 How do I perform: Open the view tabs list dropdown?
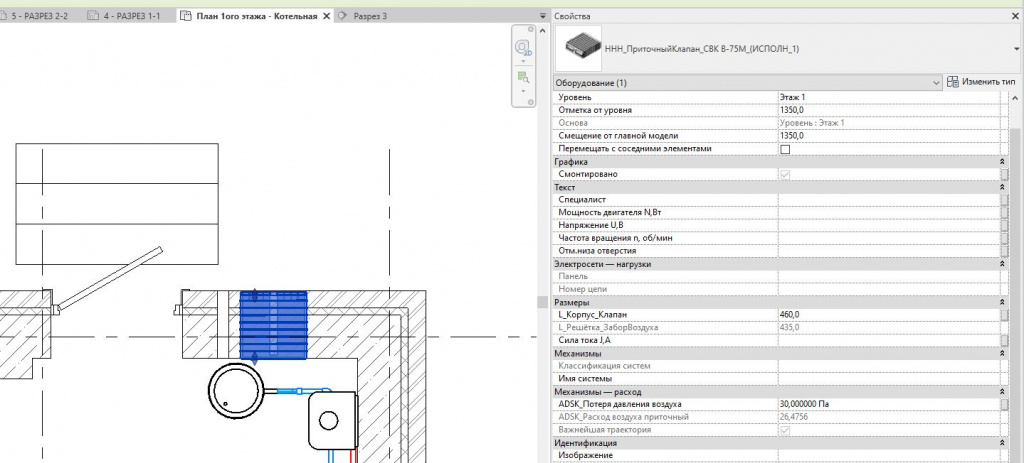point(543,16)
